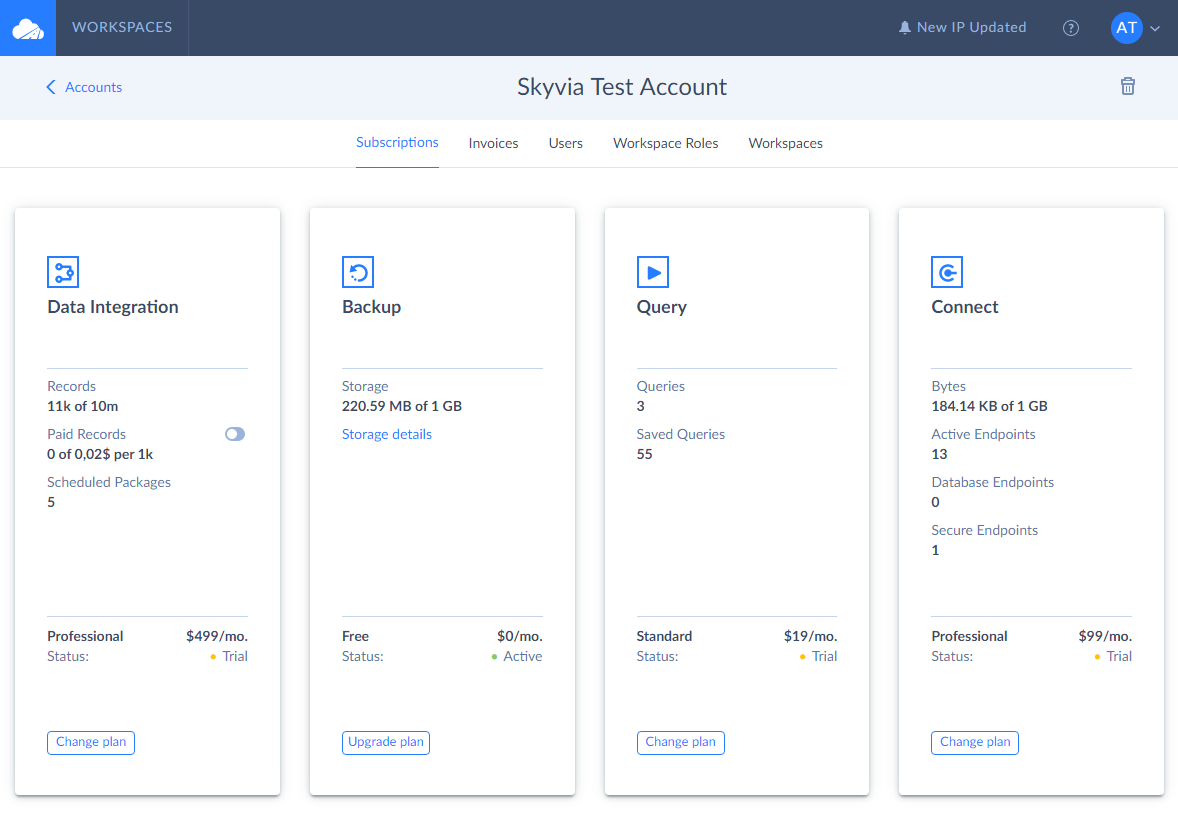Click Upgrade plan for Backup

tap(386, 742)
